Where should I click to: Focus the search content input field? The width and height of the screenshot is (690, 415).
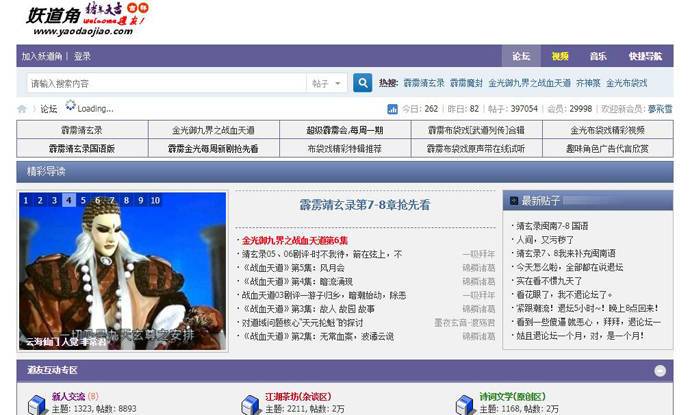[167, 83]
